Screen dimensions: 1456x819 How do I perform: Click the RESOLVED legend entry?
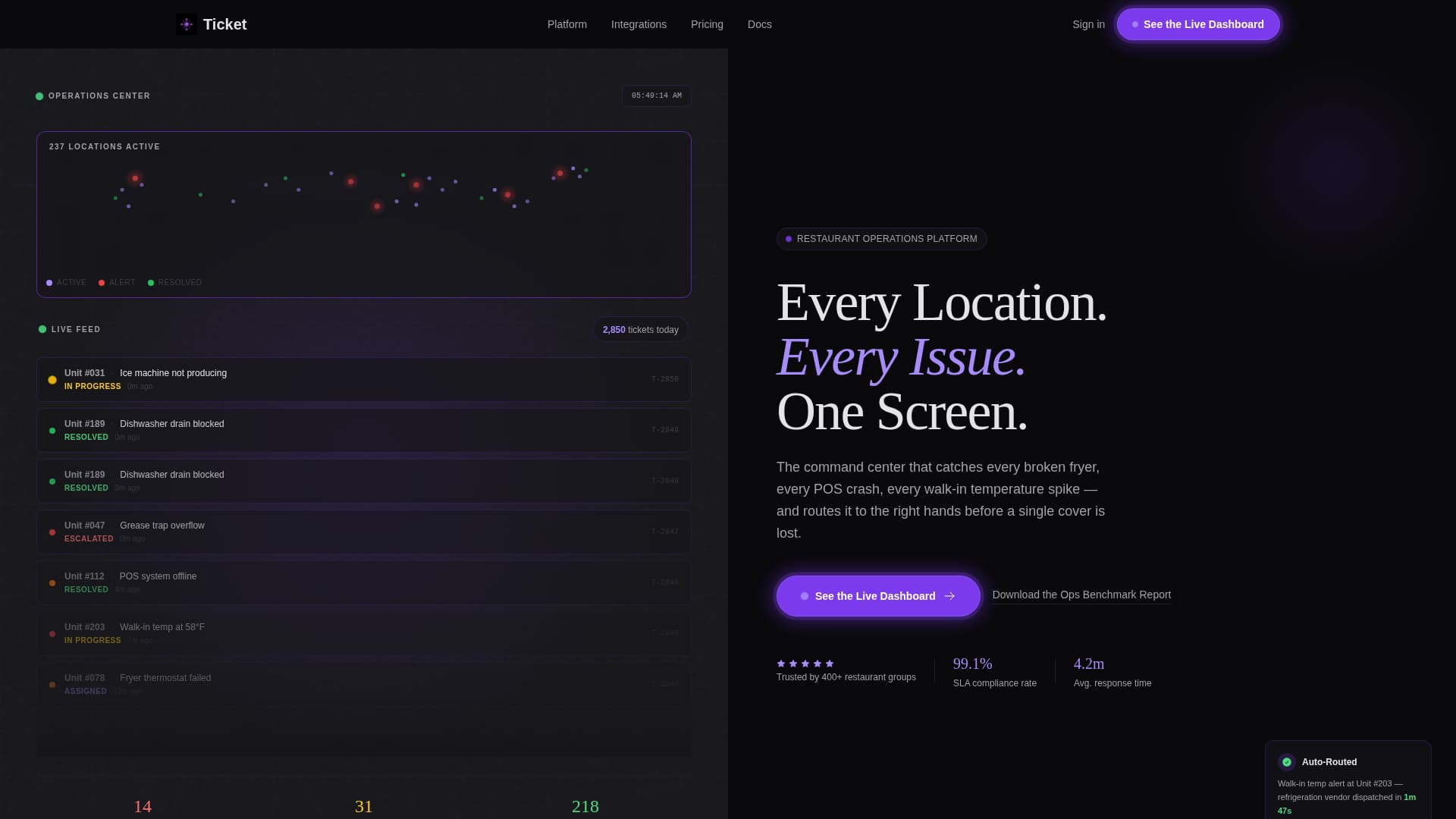coord(174,283)
